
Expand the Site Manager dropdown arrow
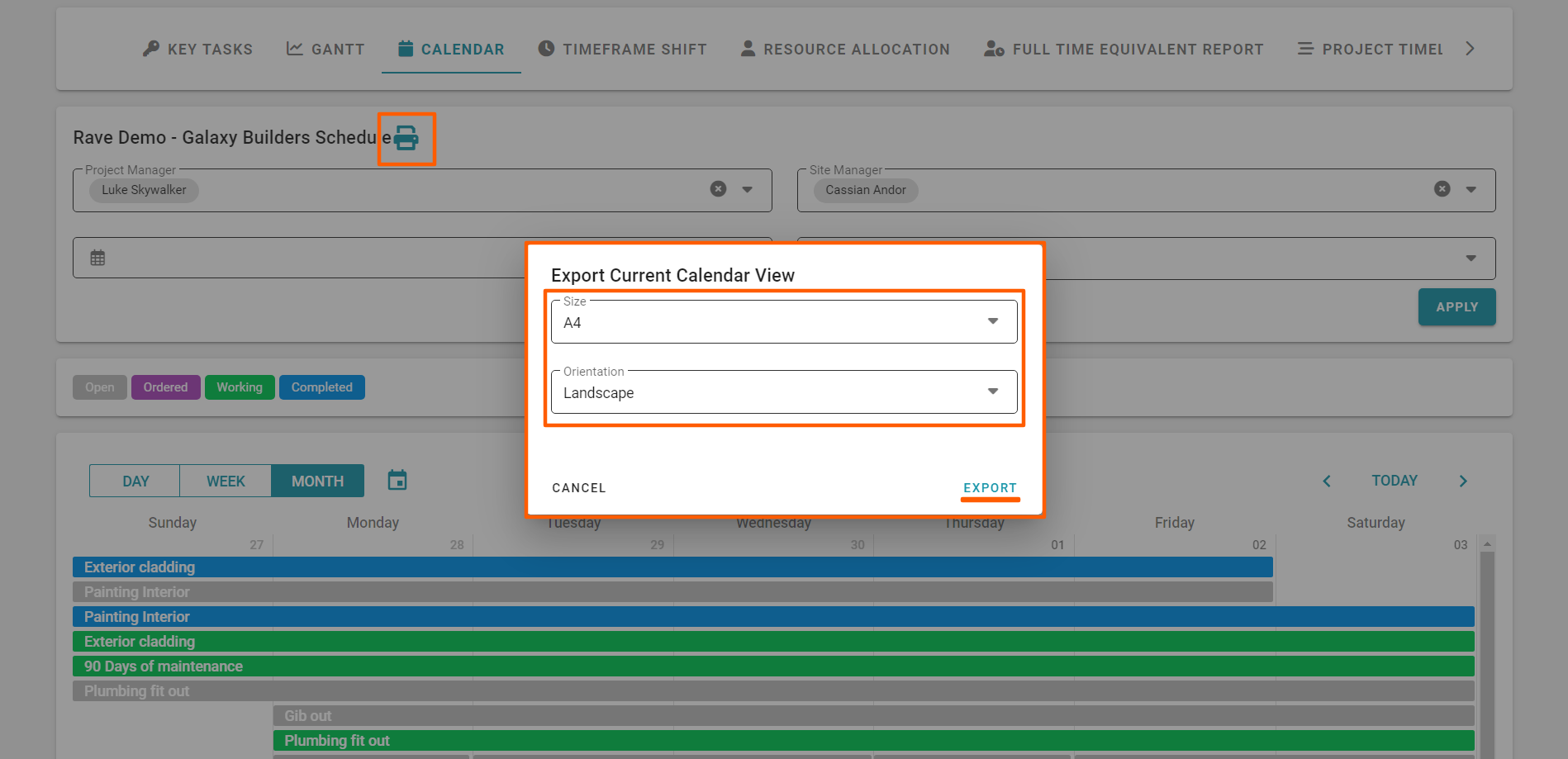coord(1471,189)
